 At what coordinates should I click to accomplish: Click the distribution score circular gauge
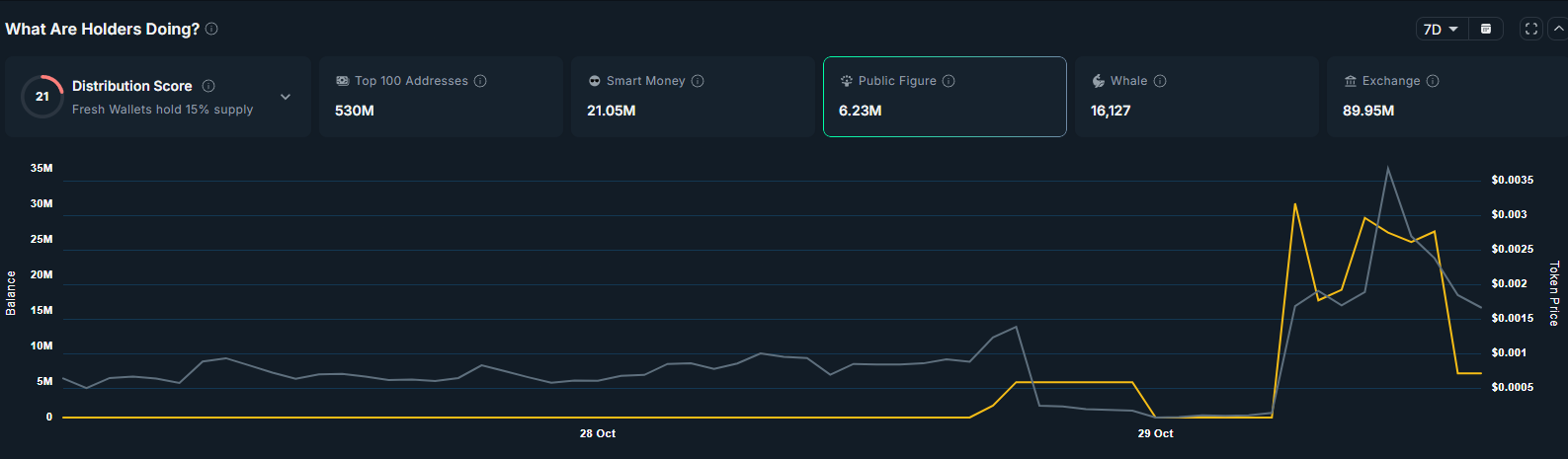(x=42, y=97)
